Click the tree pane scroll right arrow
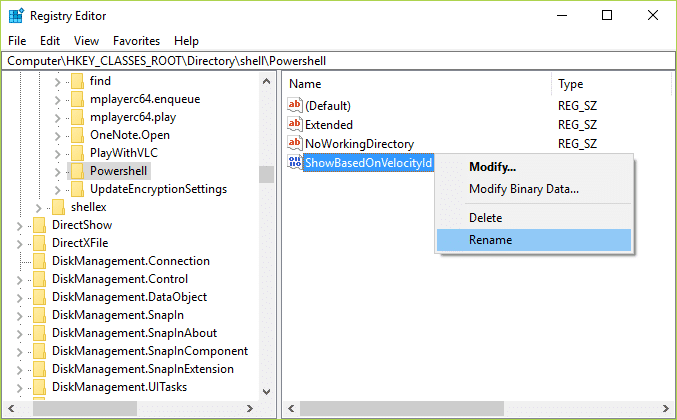Viewport: 677px width, 420px height. click(250, 408)
